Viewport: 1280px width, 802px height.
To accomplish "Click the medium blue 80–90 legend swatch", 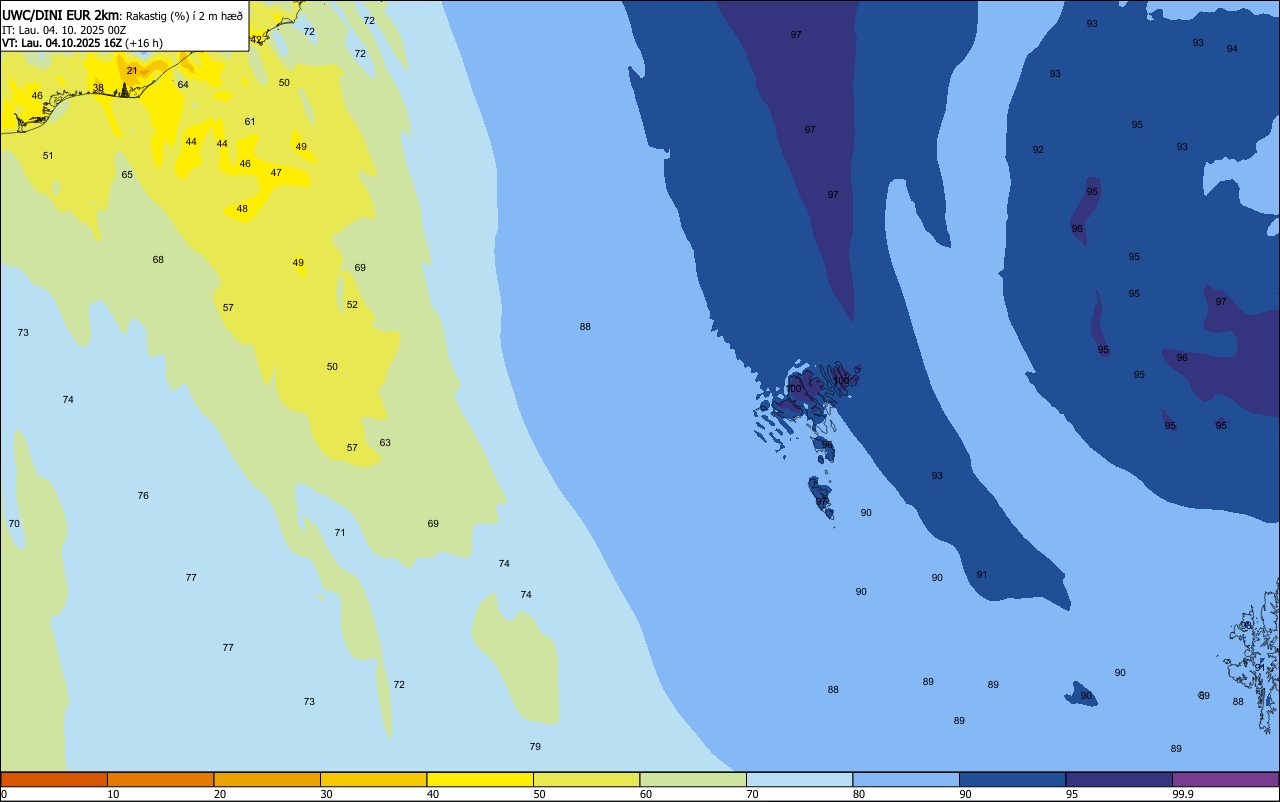I will pos(906,779).
